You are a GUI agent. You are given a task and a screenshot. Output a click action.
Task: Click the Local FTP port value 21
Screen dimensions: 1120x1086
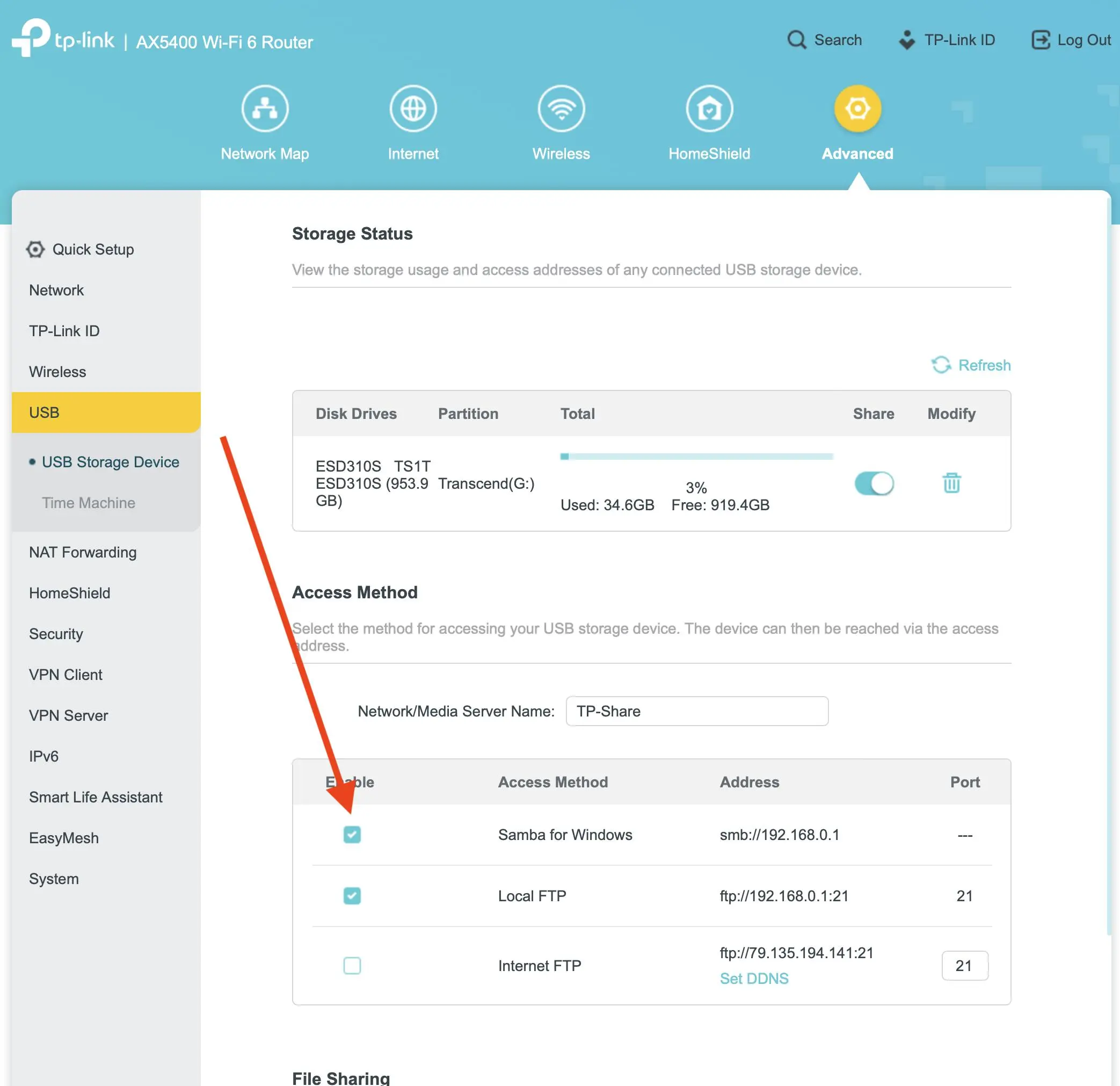[x=965, y=896]
